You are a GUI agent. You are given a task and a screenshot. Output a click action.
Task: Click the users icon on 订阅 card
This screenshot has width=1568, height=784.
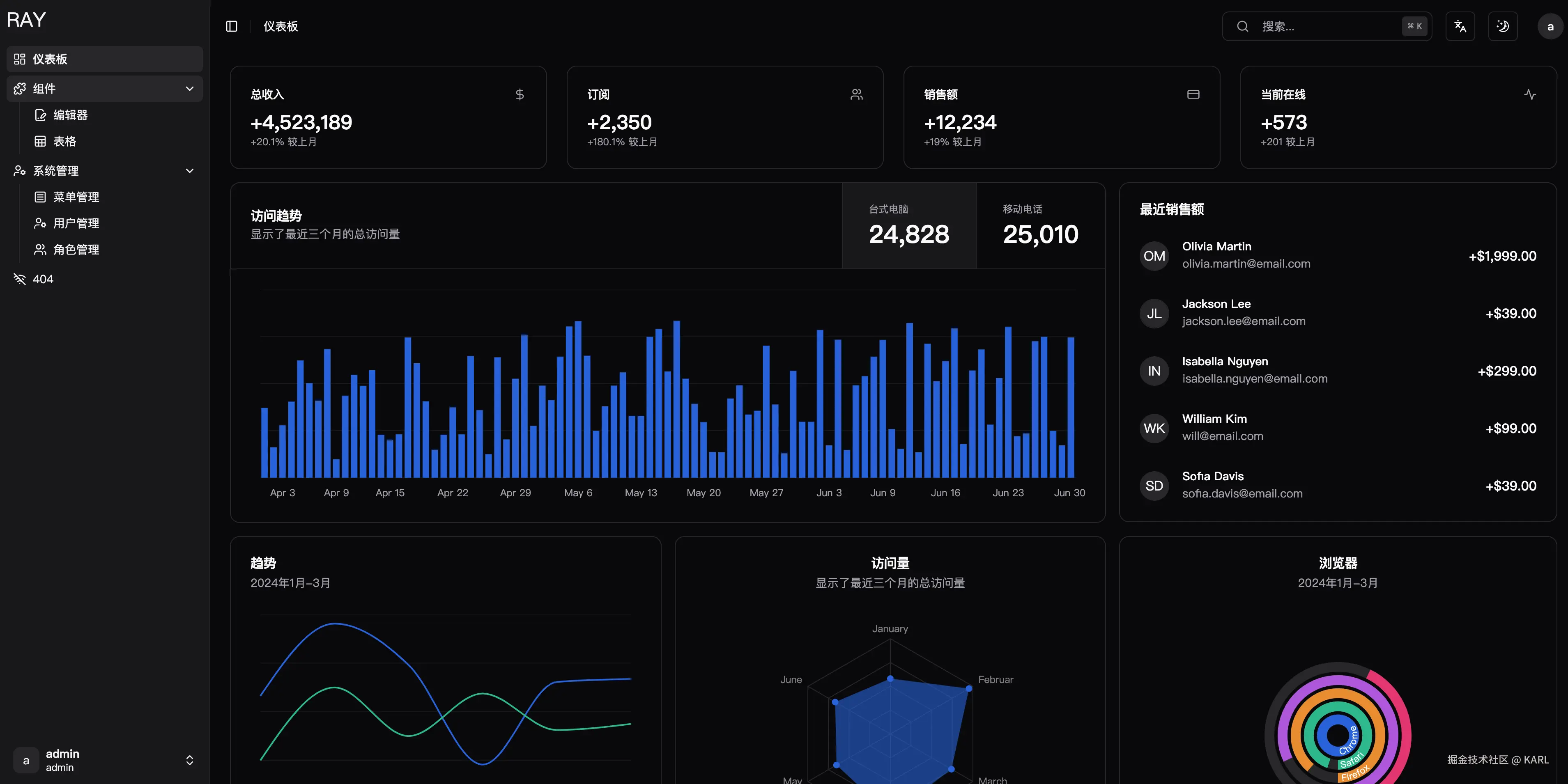[856, 94]
